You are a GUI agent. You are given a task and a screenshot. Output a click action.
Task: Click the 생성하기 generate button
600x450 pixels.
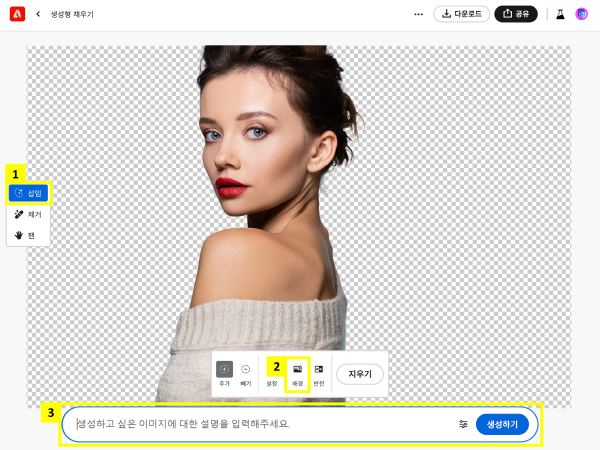[502, 424]
